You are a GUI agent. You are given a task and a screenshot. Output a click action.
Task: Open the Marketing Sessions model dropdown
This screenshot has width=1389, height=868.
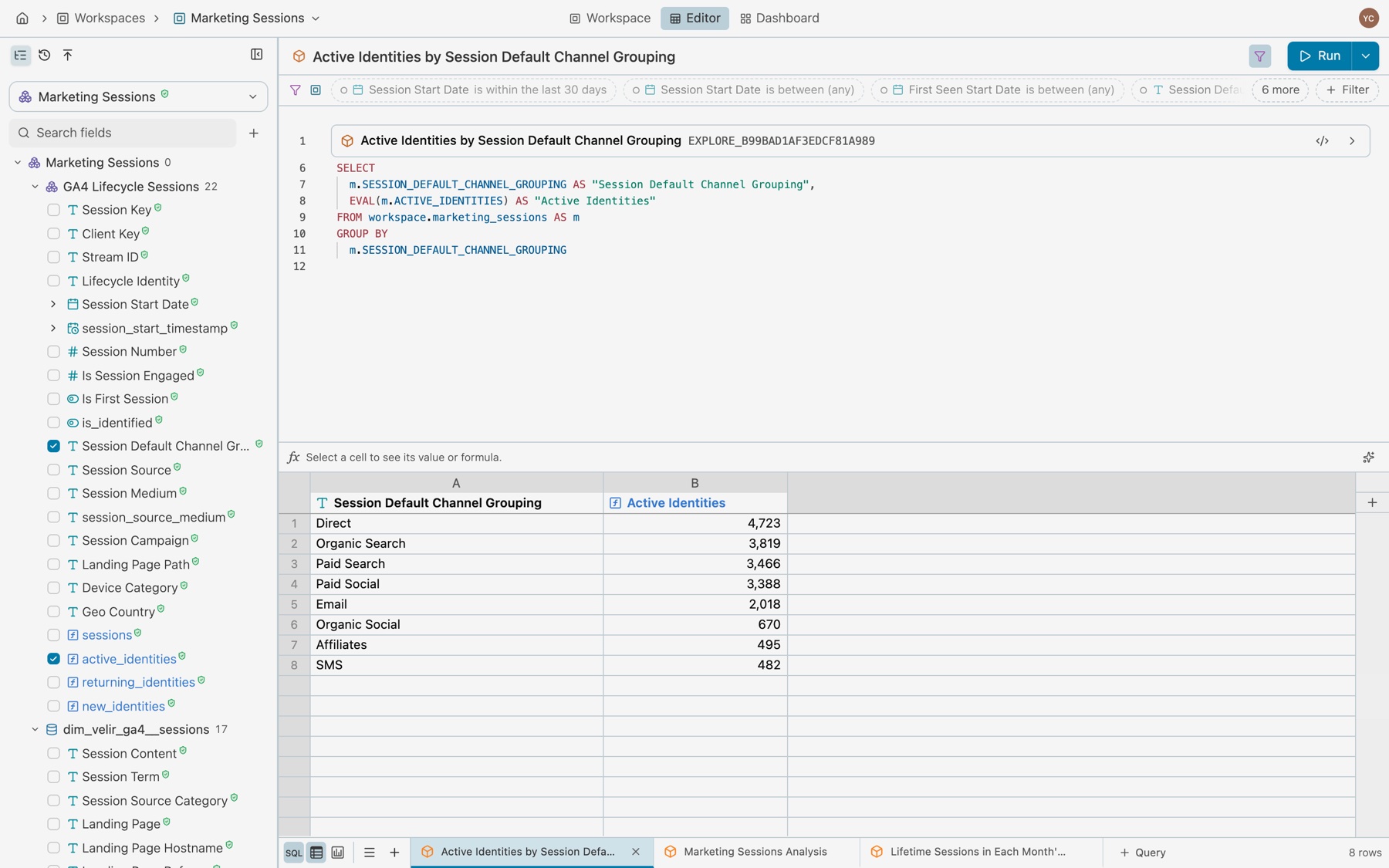point(138,96)
